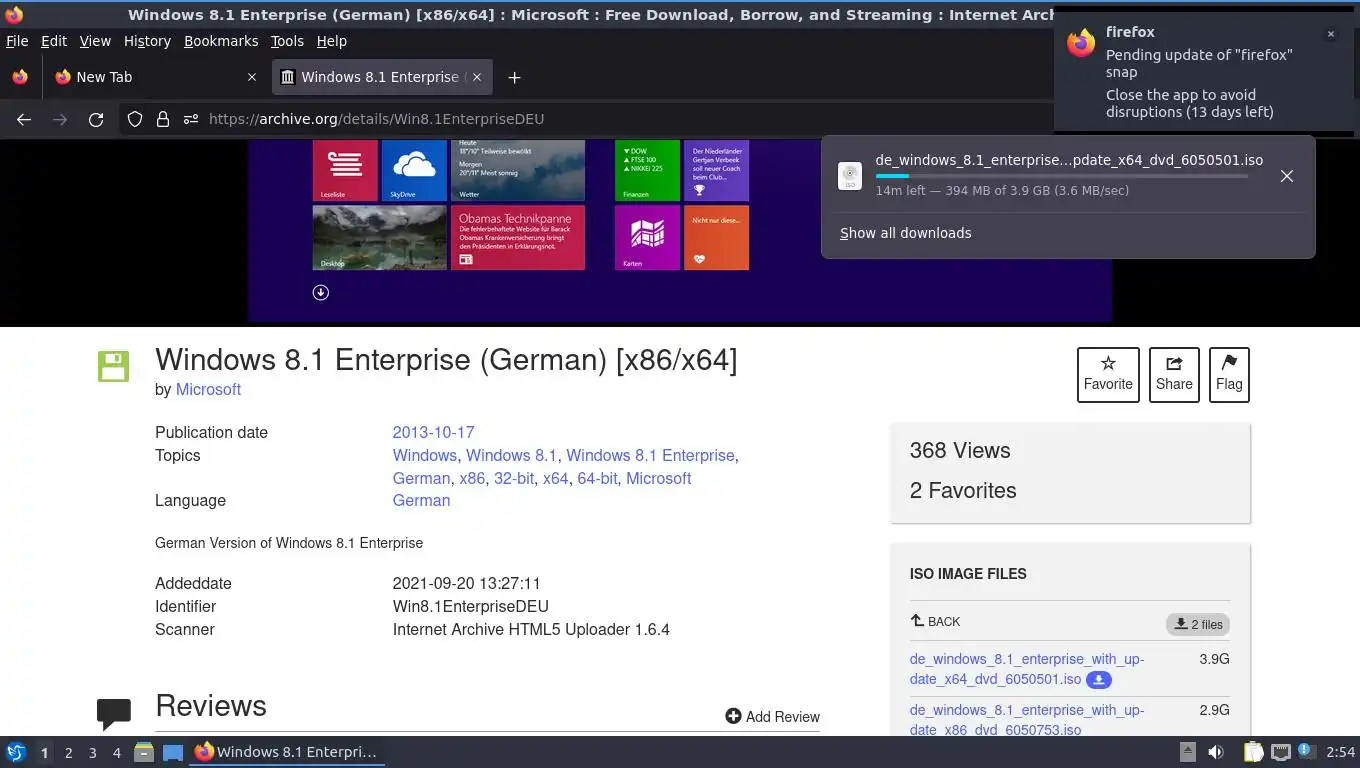
Task: Click the 2 files download button
Action: pyautogui.click(x=1197, y=625)
